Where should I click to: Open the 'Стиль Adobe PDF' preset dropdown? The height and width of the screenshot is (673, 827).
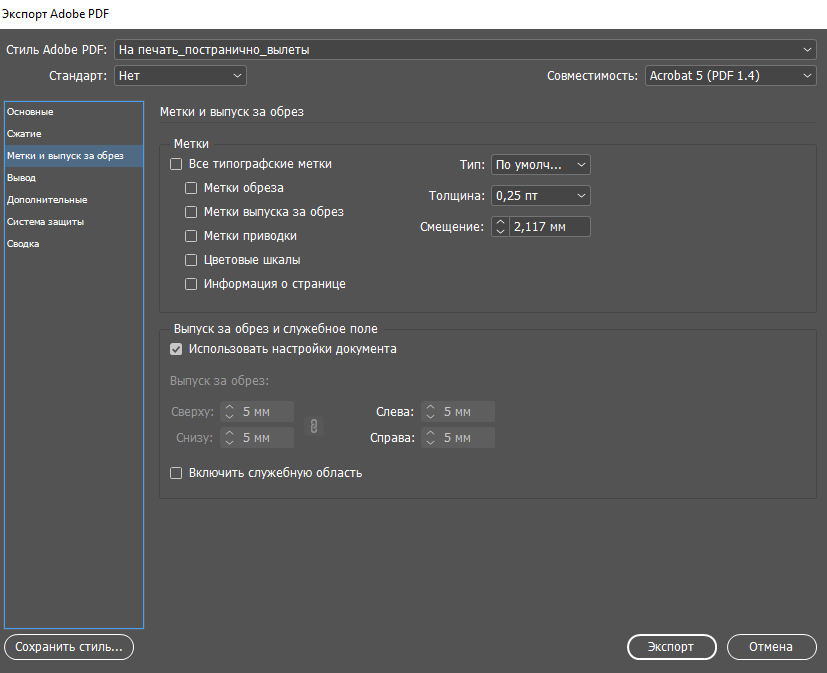(x=465, y=50)
